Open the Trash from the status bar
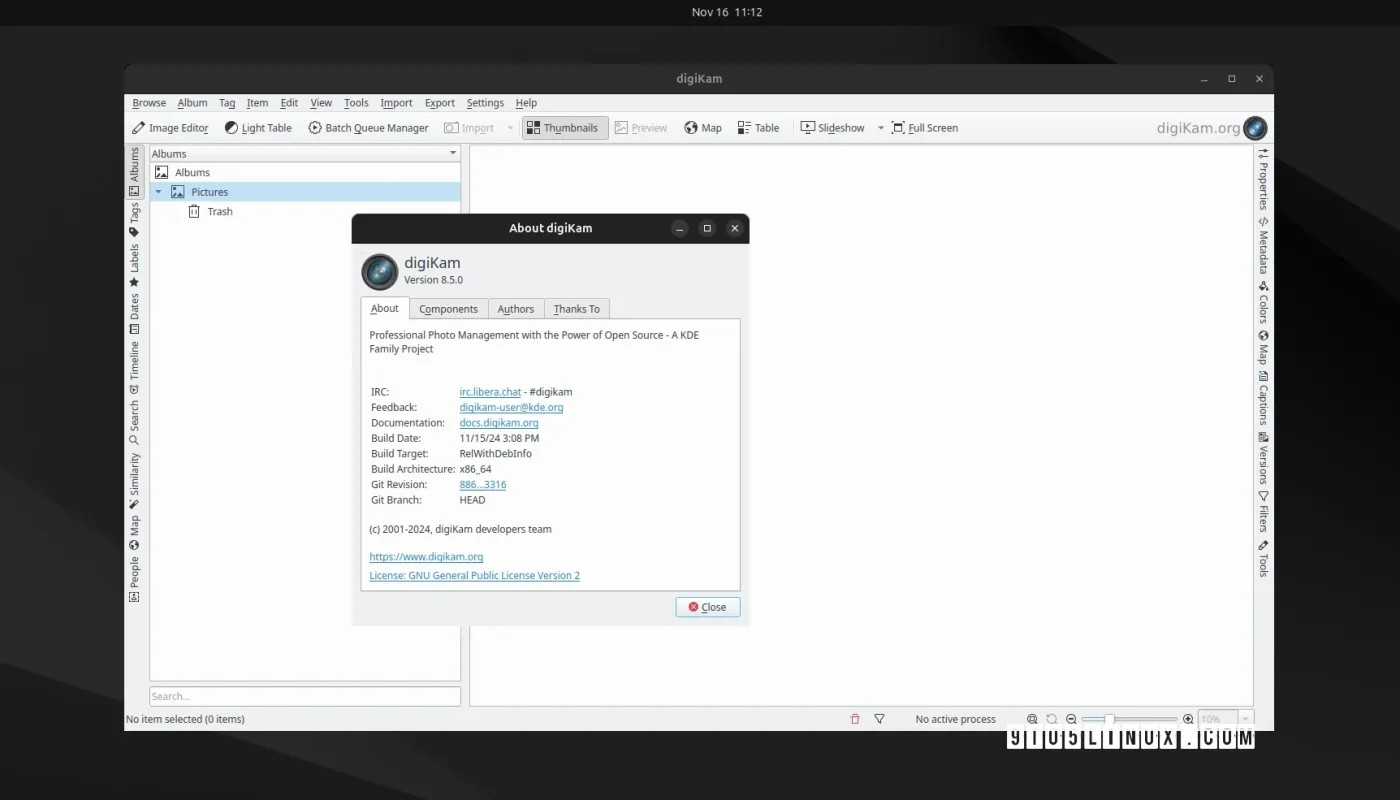This screenshot has height=800, width=1400. (x=855, y=718)
